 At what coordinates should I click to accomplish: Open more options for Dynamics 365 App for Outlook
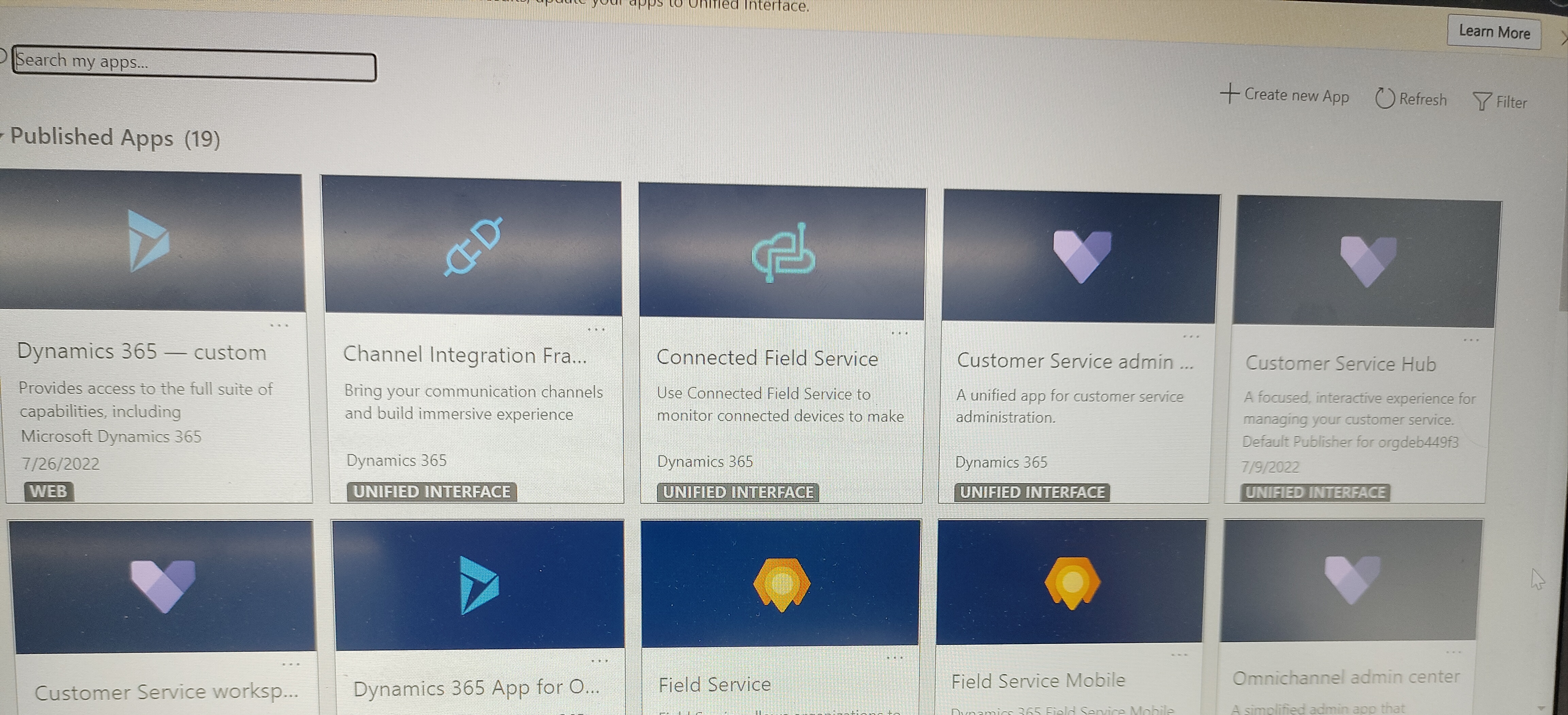[600, 661]
